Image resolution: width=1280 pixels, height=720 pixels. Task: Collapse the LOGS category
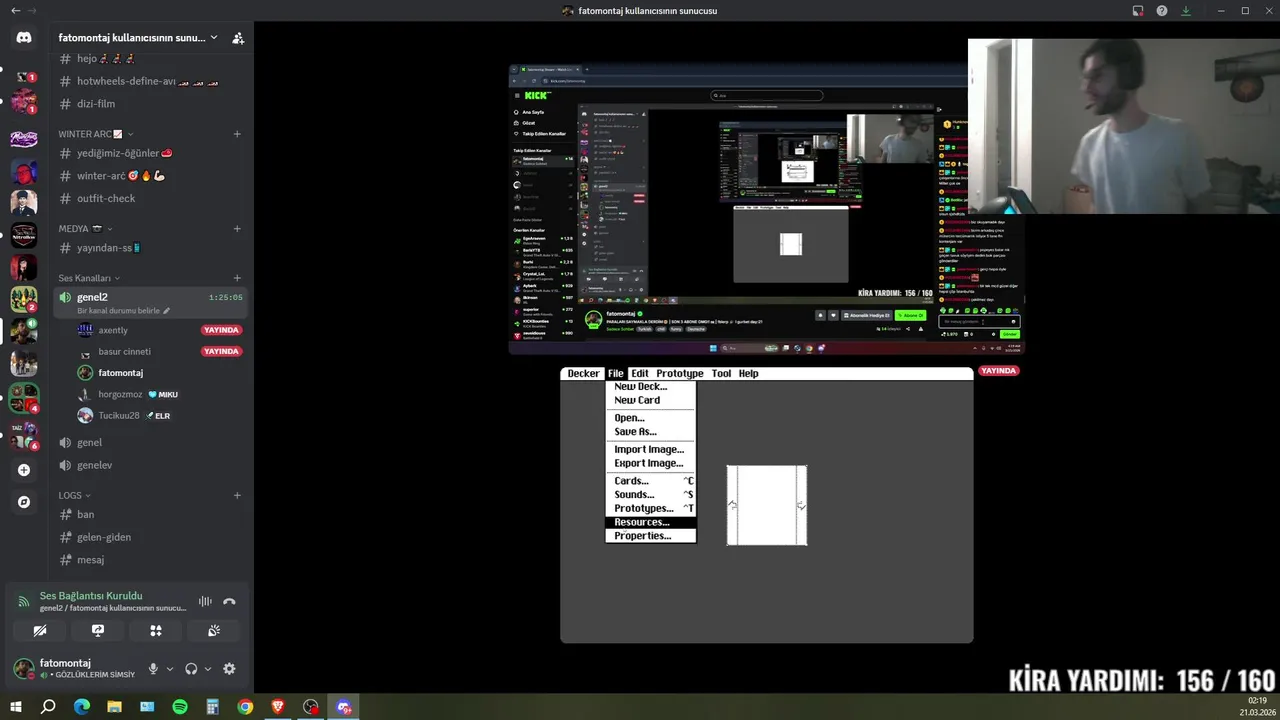click(x=74, y=495)
